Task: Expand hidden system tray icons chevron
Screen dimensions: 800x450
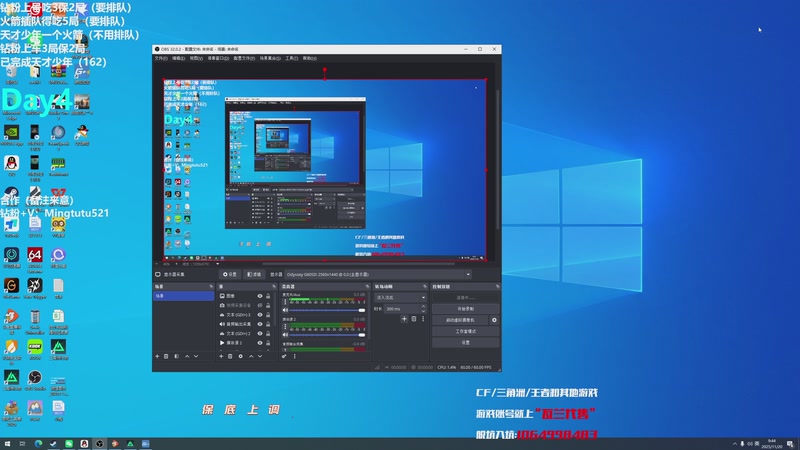Action: tap(735, 444)
